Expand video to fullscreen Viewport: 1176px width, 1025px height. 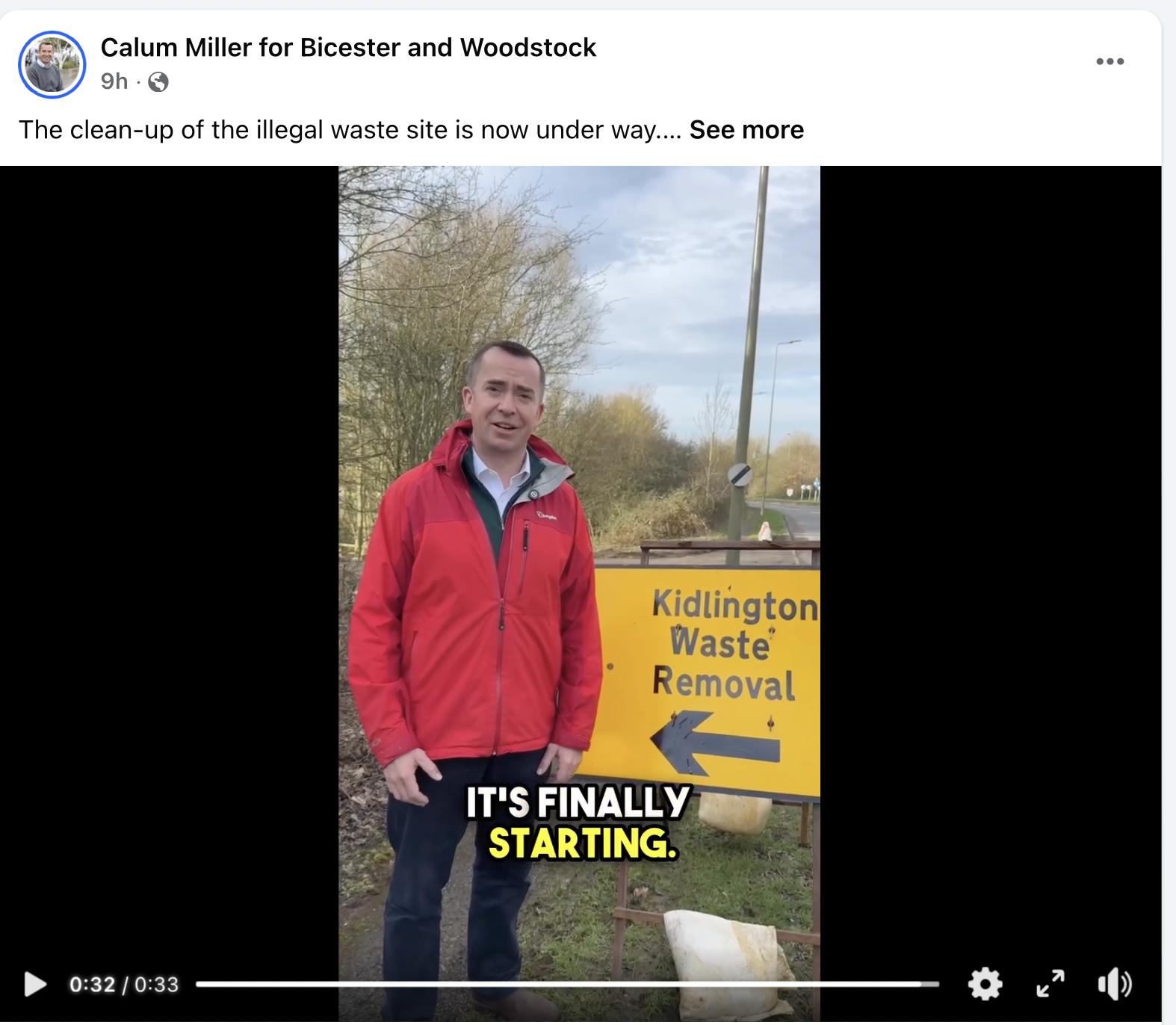(1050, 984)
